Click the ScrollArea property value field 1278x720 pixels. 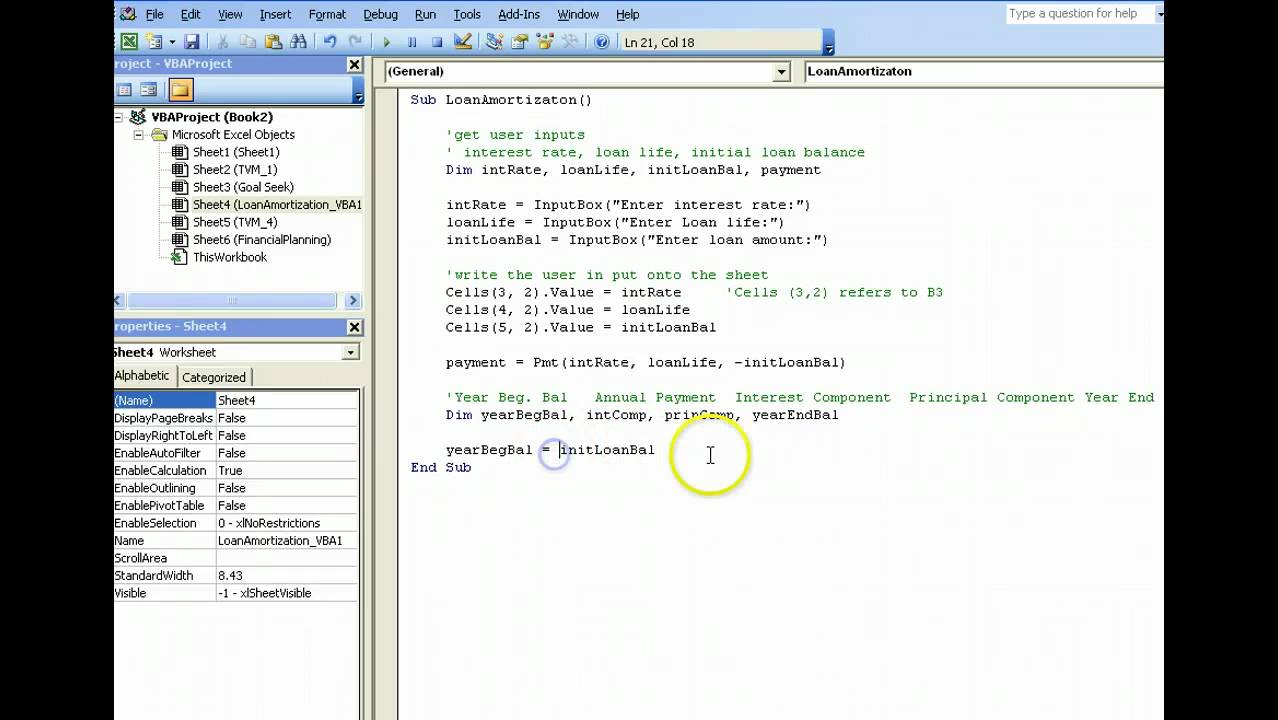pyautogui.click(x=287, y=558)
